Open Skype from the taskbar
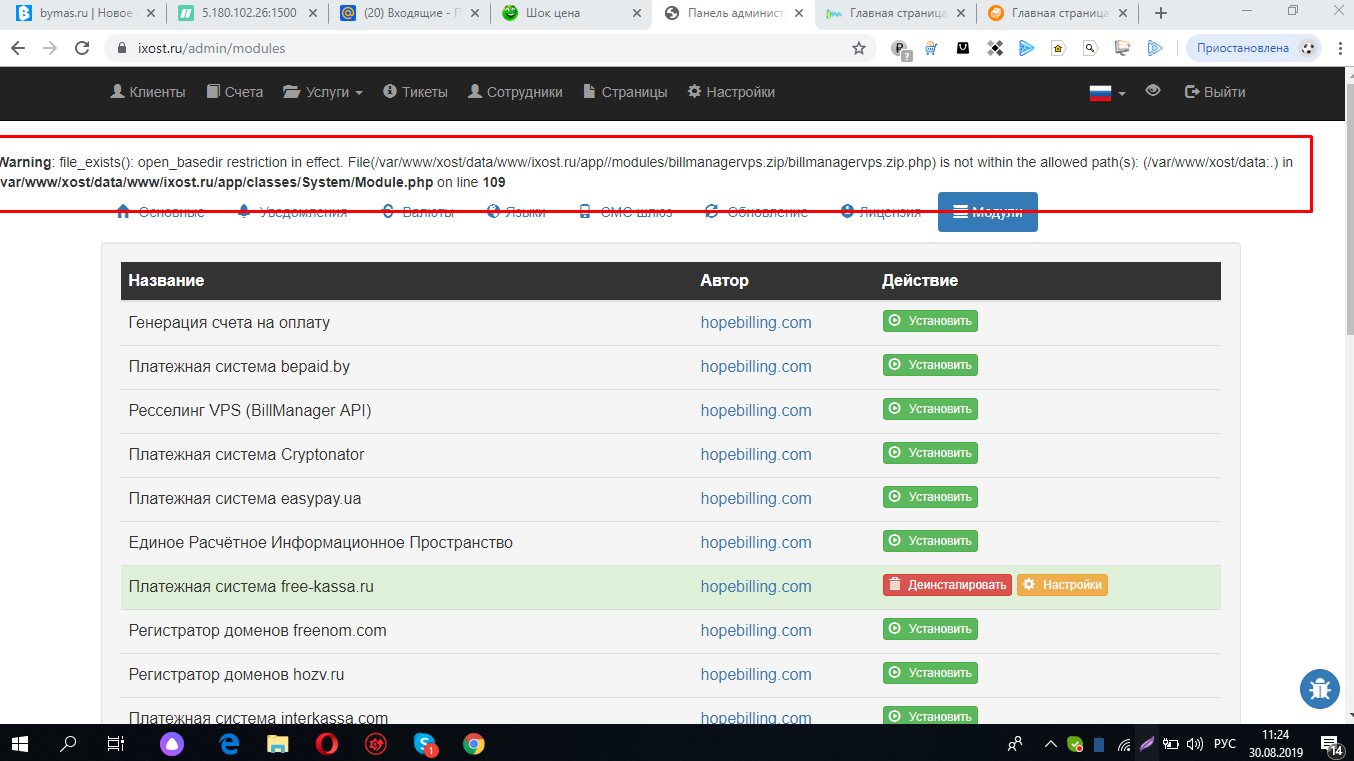 426,744
